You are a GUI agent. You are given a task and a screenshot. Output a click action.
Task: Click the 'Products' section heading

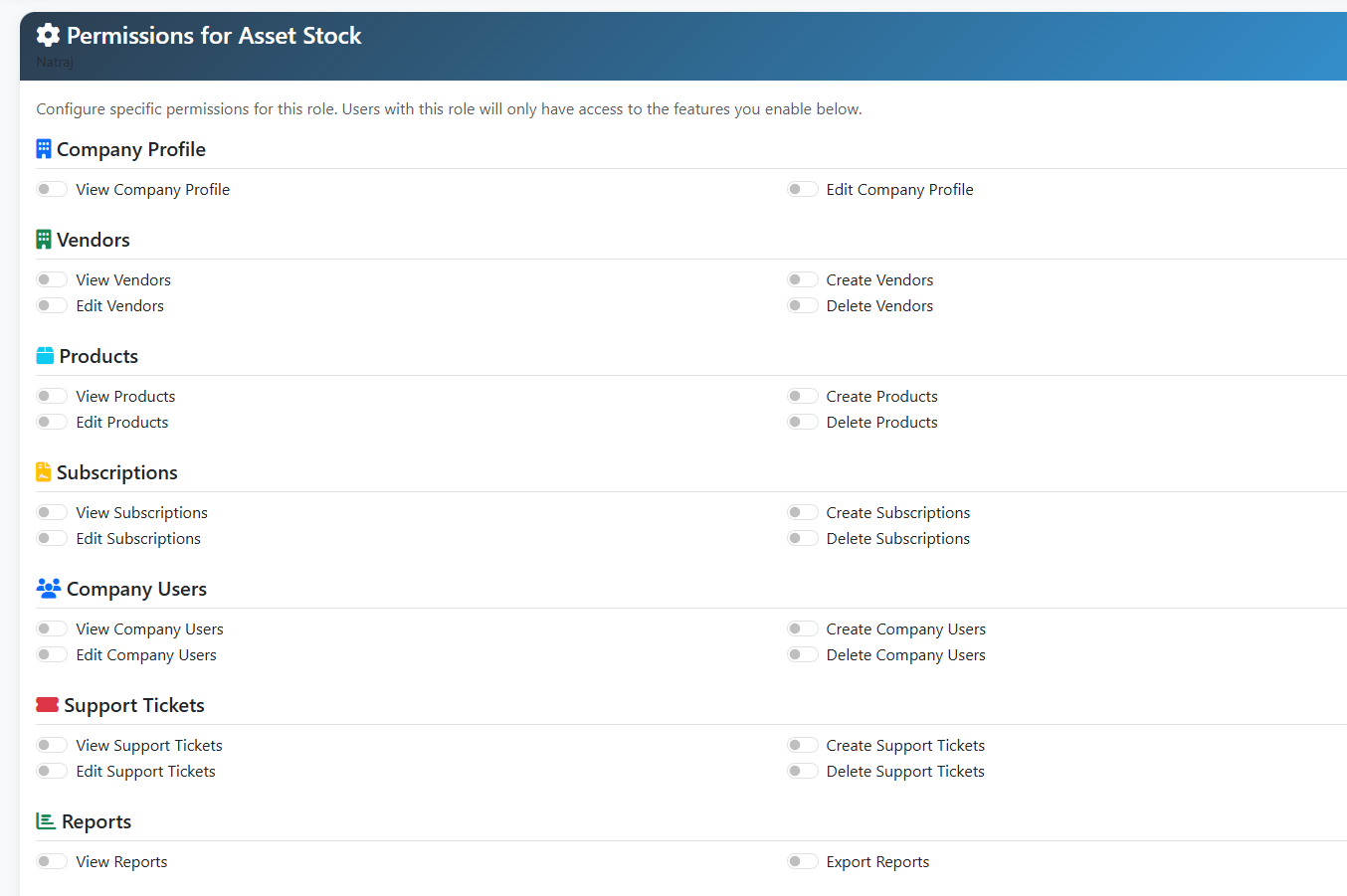[98, 356]
